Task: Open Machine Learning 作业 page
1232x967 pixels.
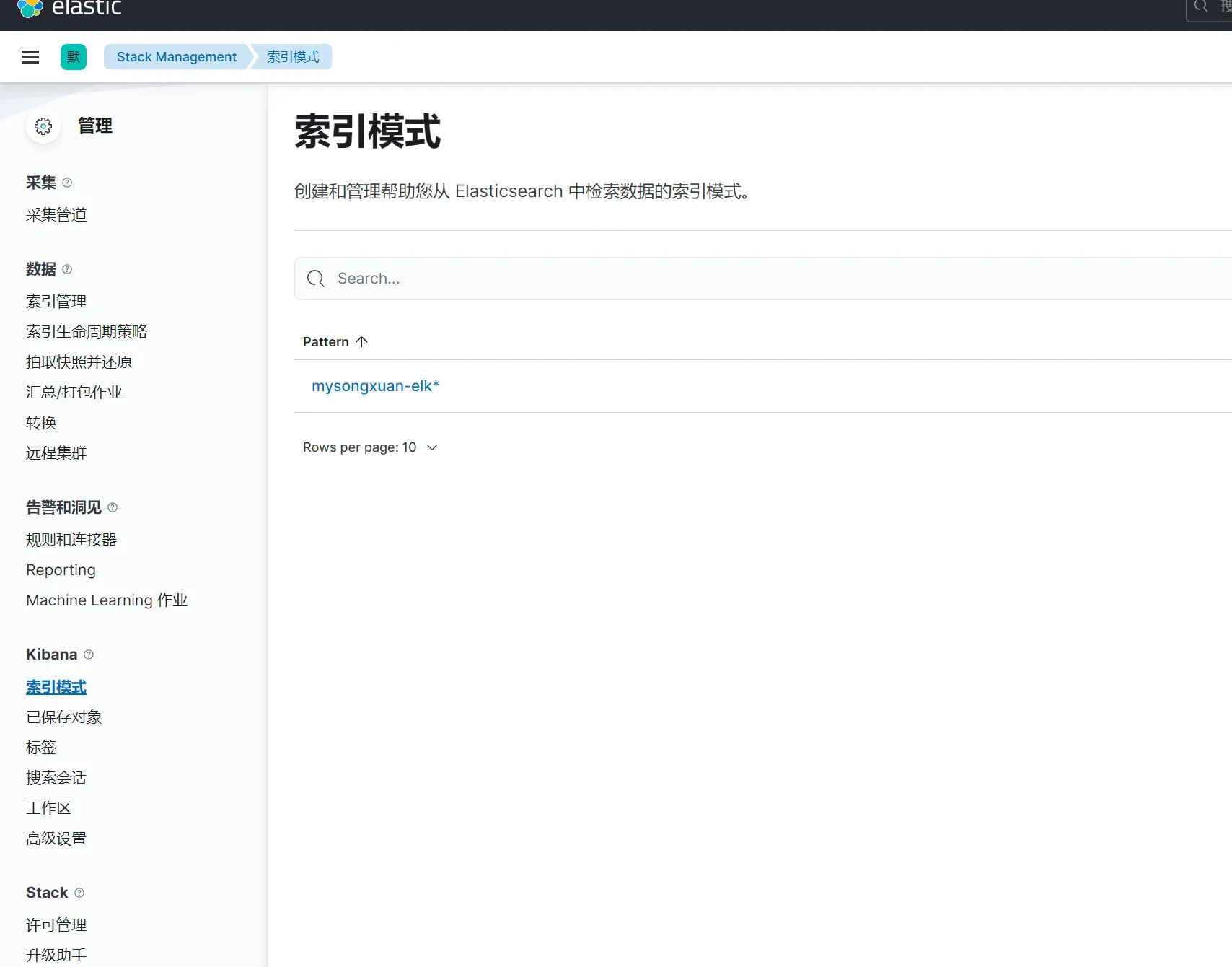Action: [x=107, y=600]
